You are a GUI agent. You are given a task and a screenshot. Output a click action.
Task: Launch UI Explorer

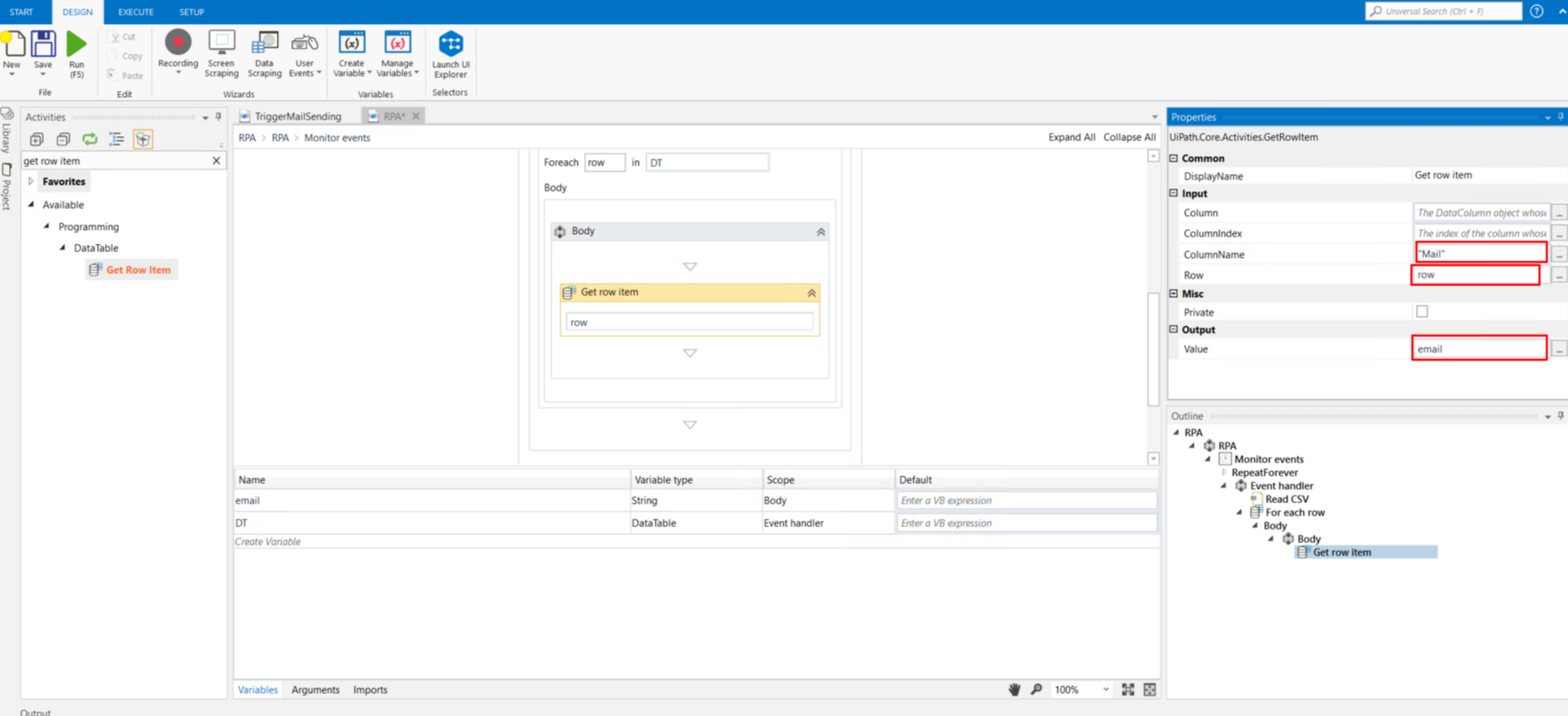click(x=451, y=45)
